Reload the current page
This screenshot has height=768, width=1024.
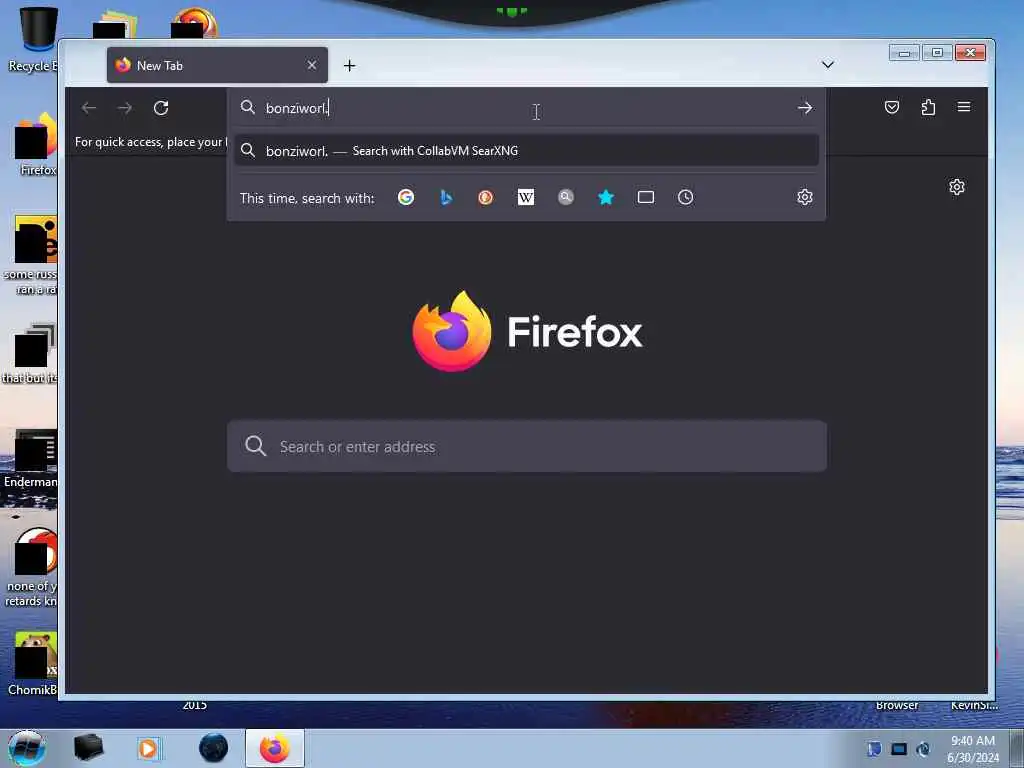tap(161, 108)
